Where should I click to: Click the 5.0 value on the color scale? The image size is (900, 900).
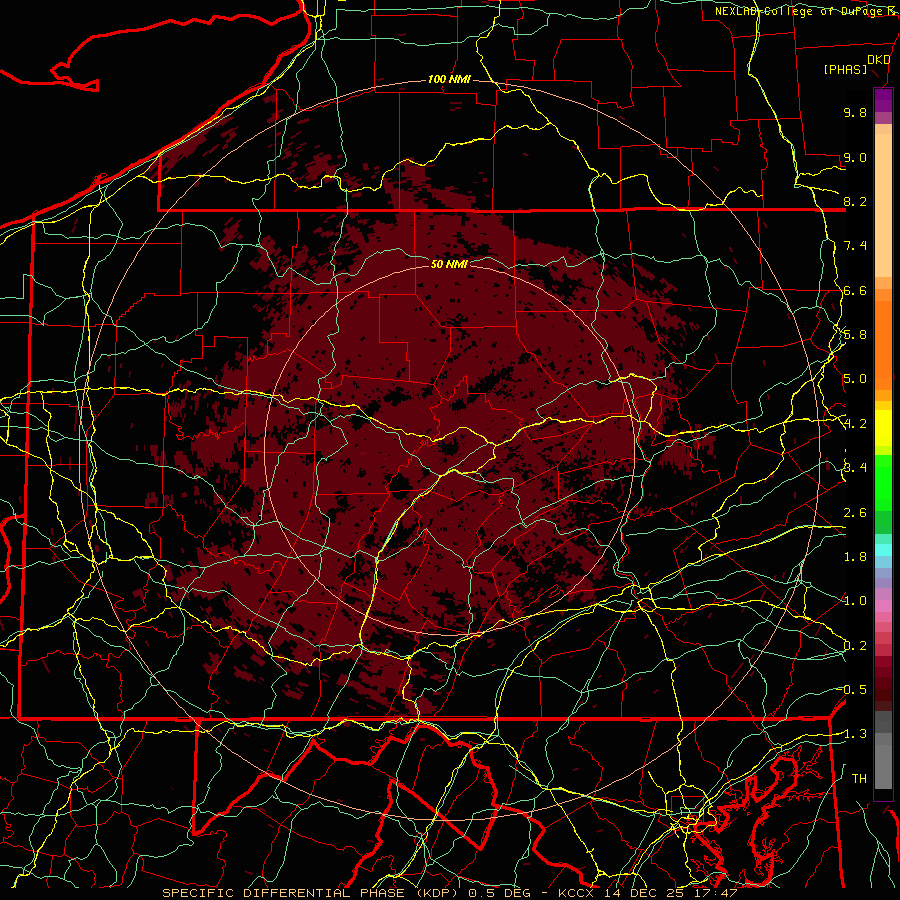(855, 379)
